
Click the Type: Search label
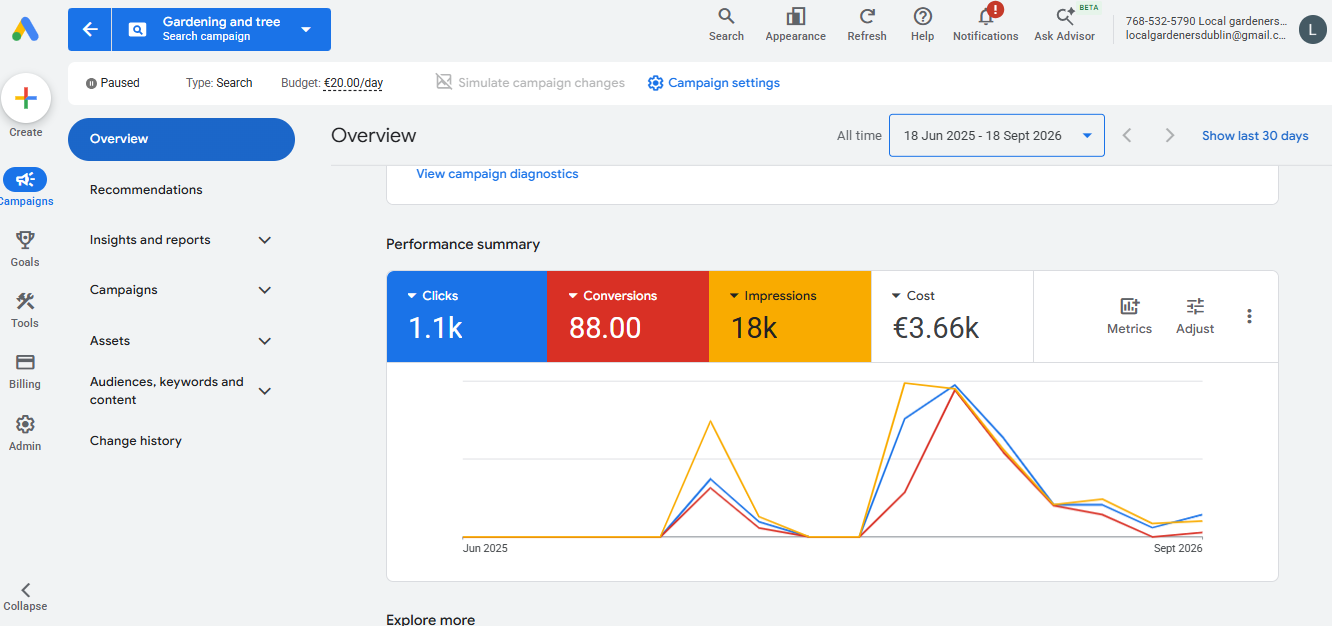(219, 83)
